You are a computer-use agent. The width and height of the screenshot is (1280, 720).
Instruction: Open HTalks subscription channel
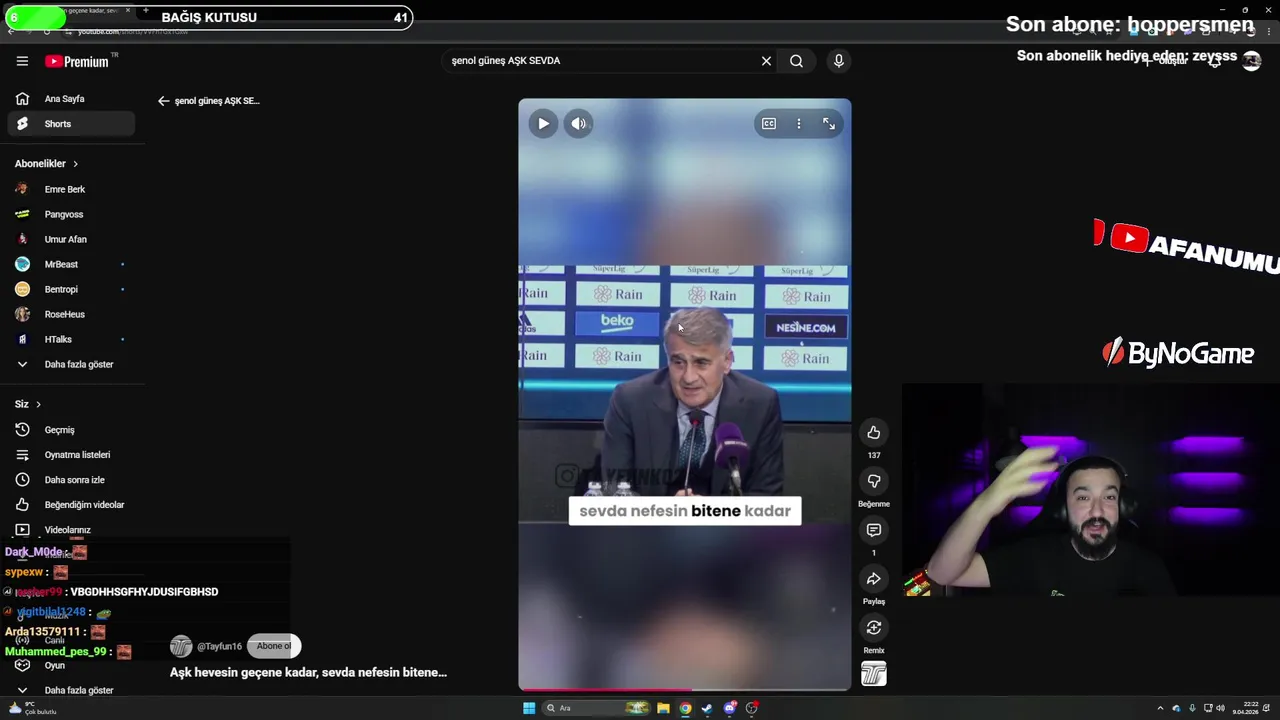(70, 339)
